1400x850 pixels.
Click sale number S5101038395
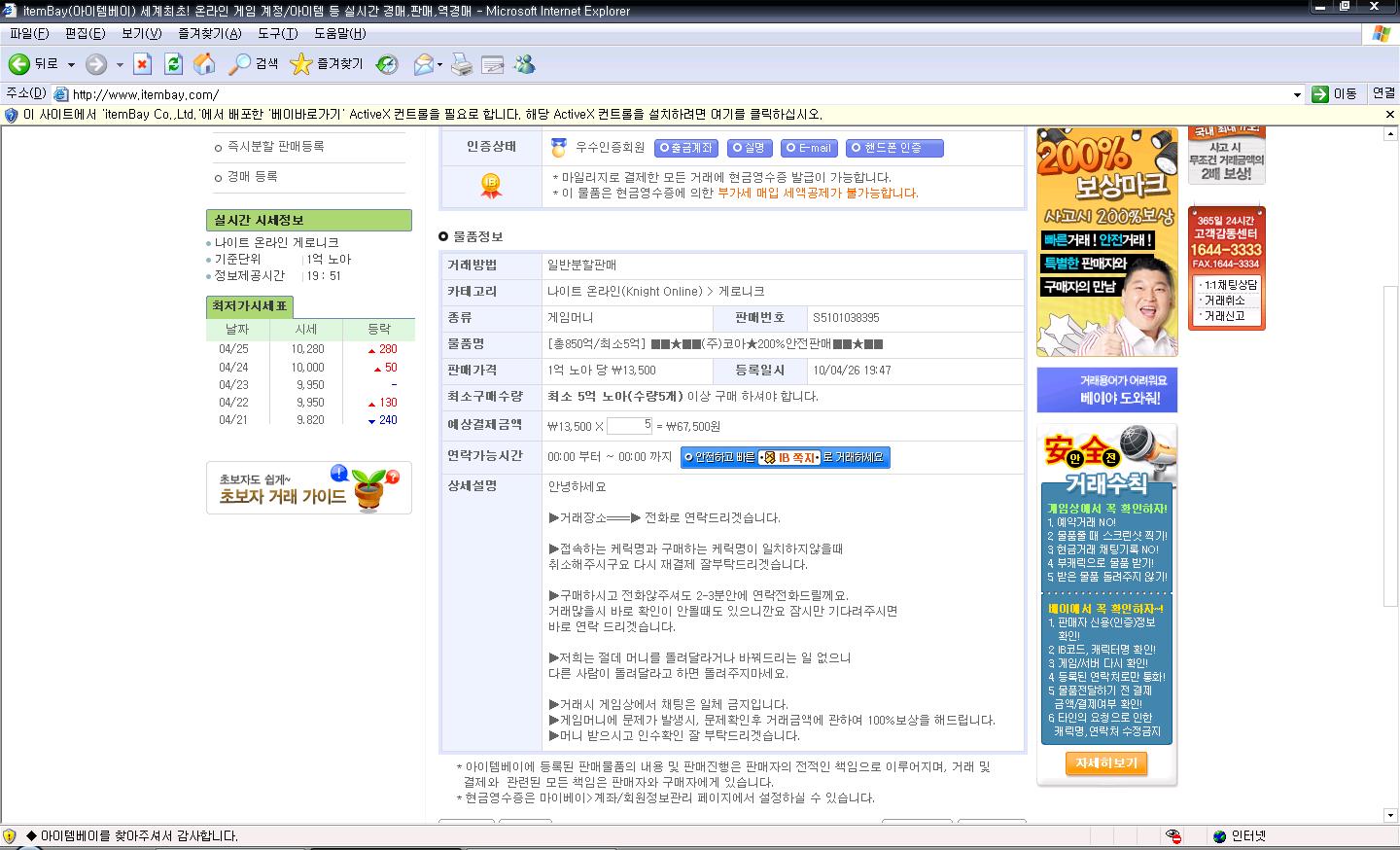[x=846, y=318]
